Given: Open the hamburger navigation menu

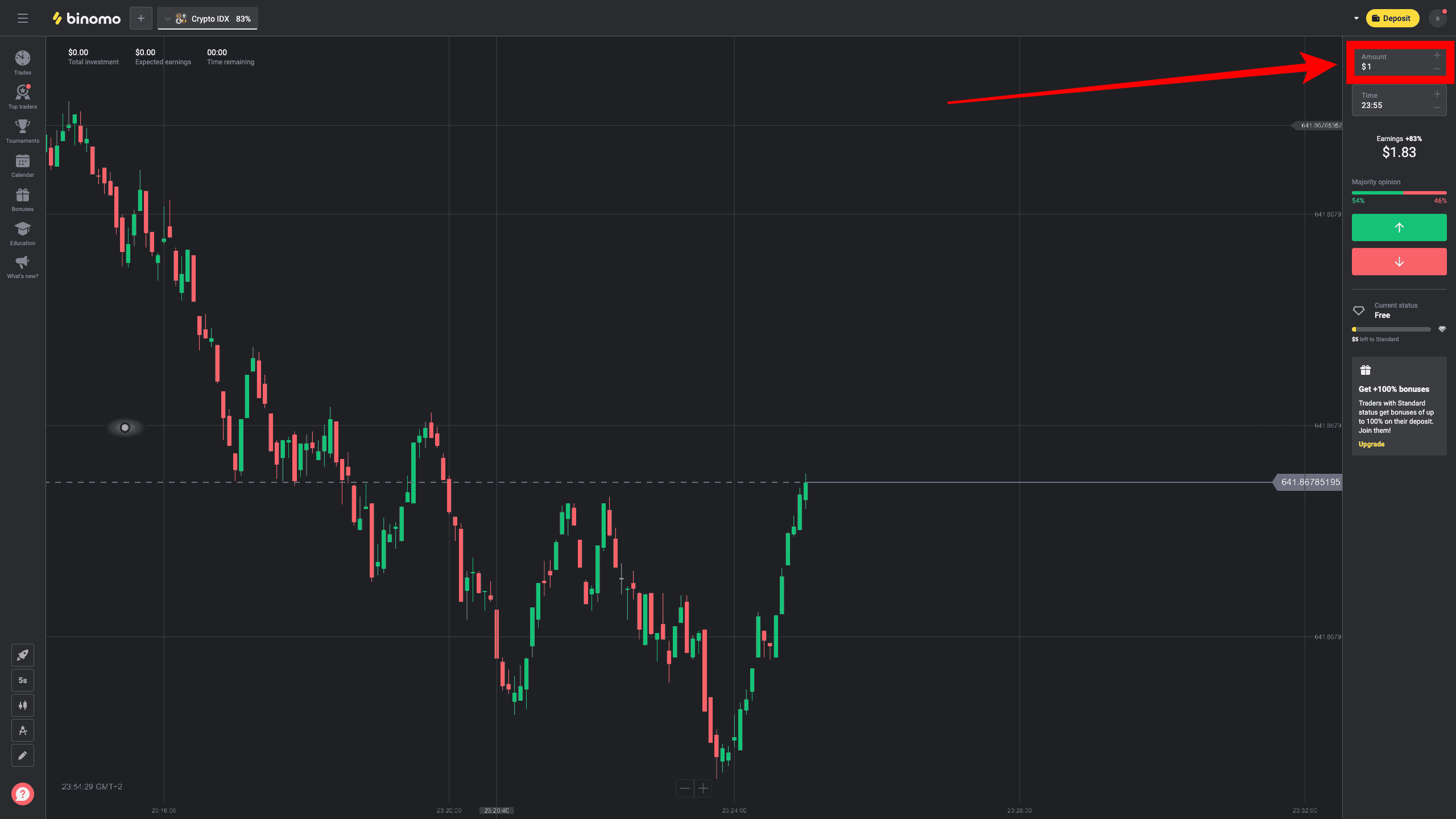Looking at the screenshot, I should tap(23, 18).
